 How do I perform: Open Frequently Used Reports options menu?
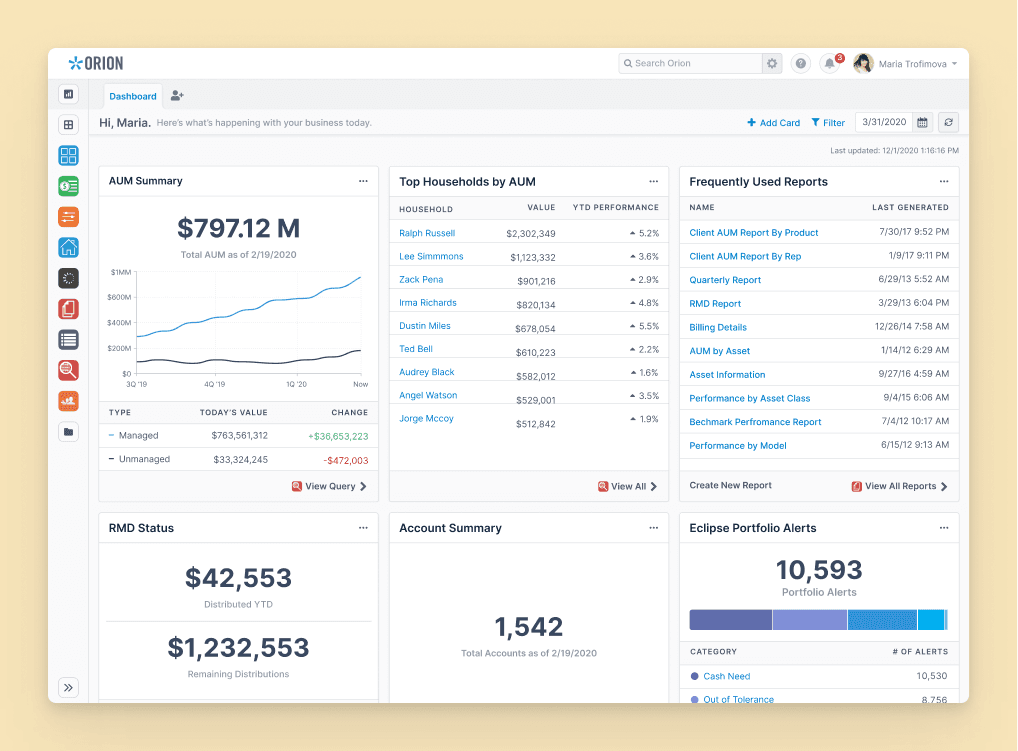click(943, 182)
